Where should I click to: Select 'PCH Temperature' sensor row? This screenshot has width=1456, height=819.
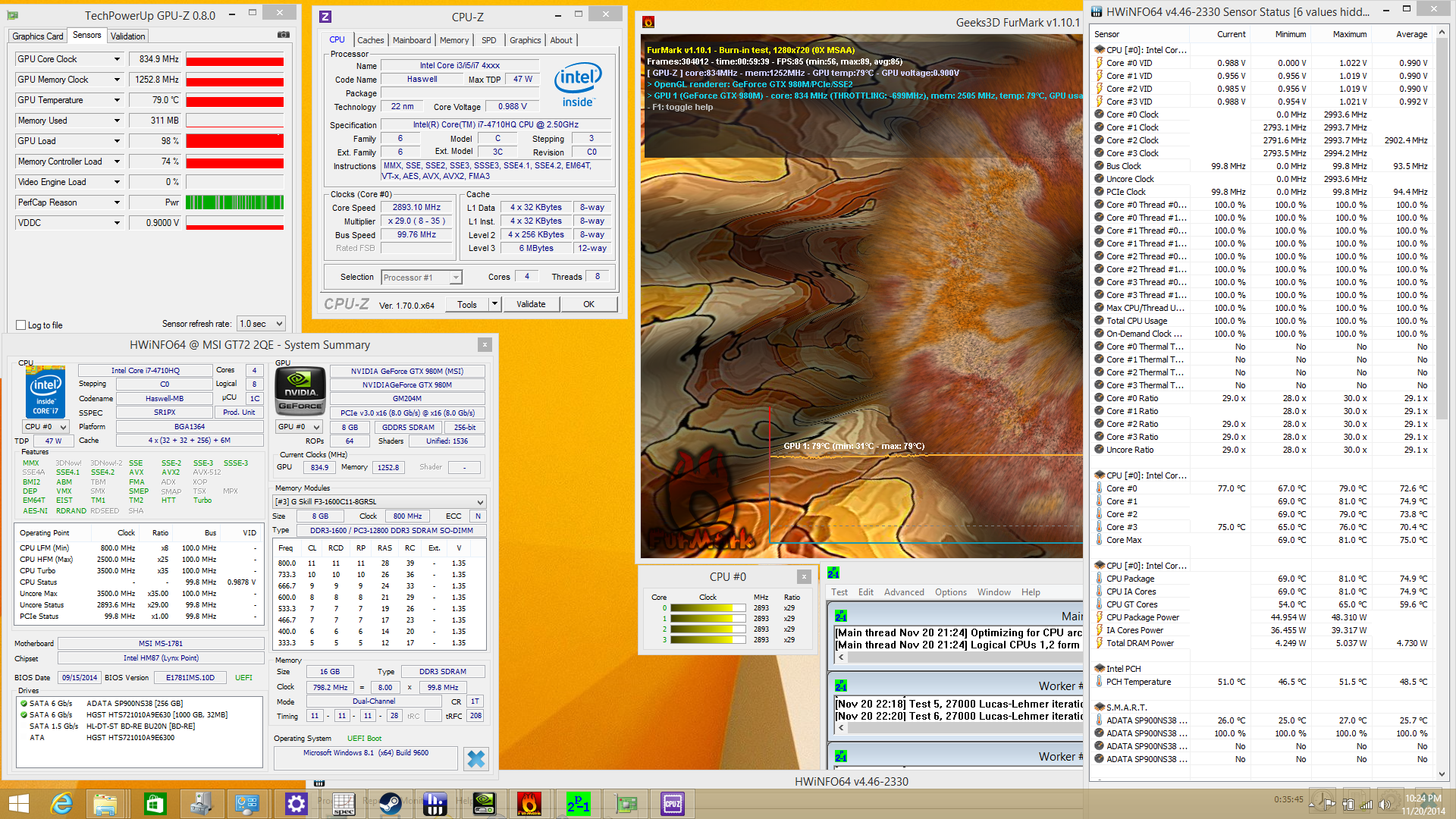pyautogui.click(x=1263, y=682)
